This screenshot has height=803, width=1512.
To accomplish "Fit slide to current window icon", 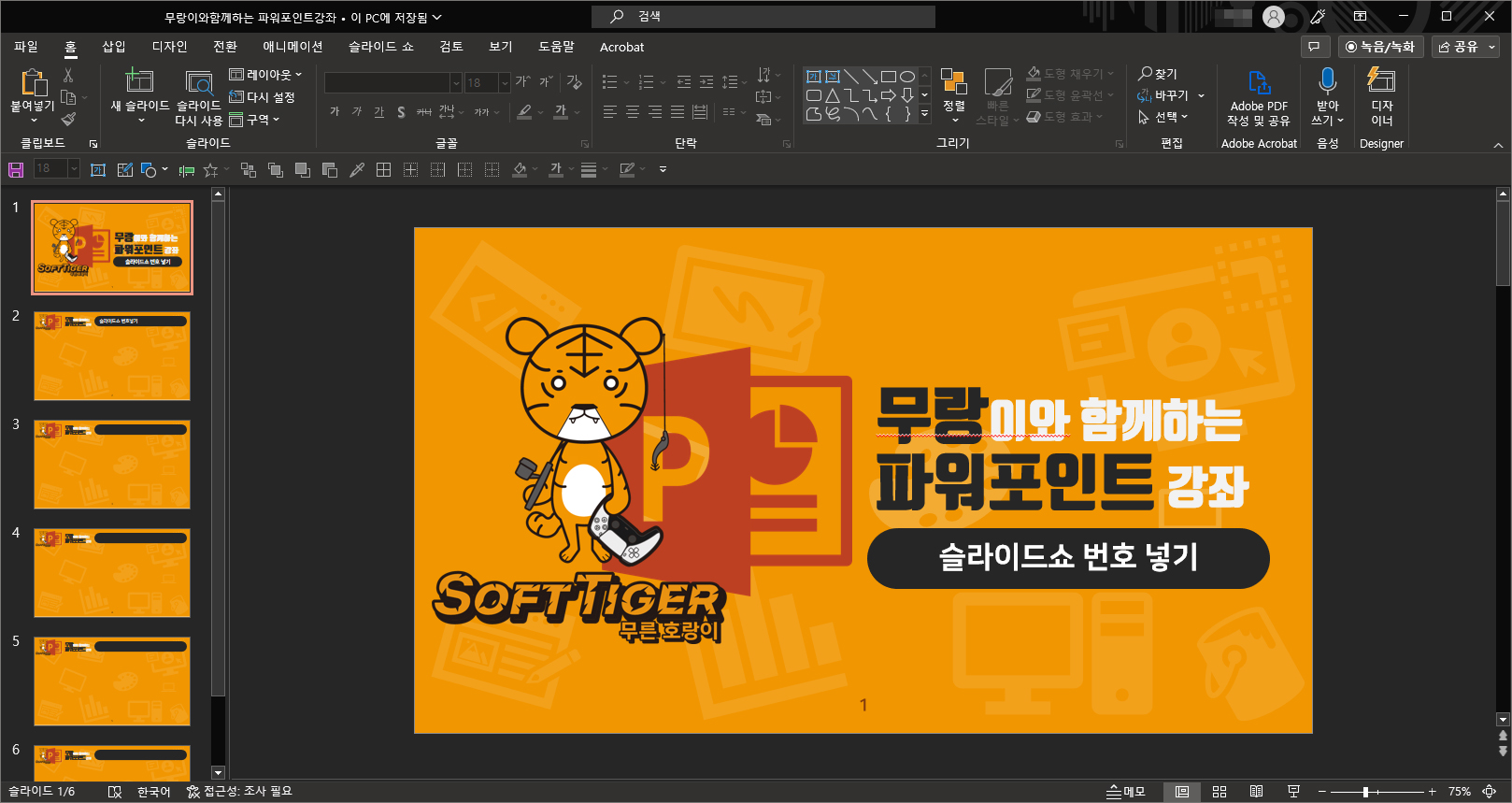I will [1490, 792].
